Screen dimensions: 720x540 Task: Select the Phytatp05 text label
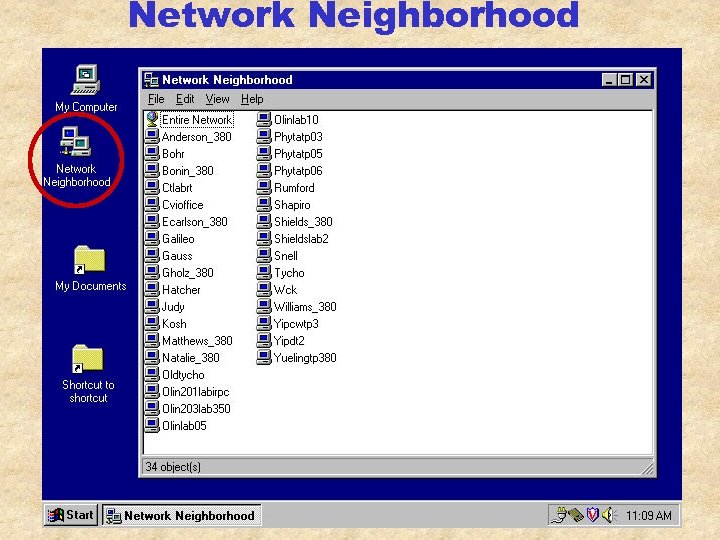(298, 154)
